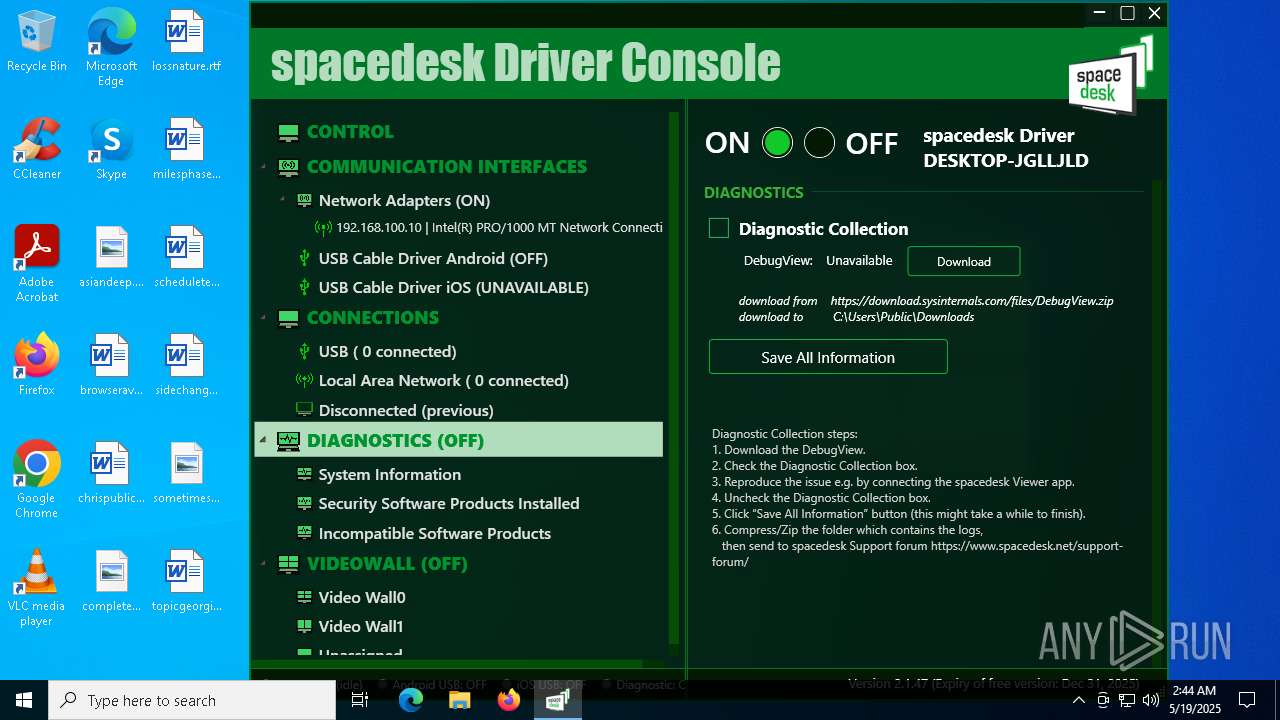Open File Explorer from taskbar
The height and width of the screenshot is (720, 1280).
pos(460,700)
